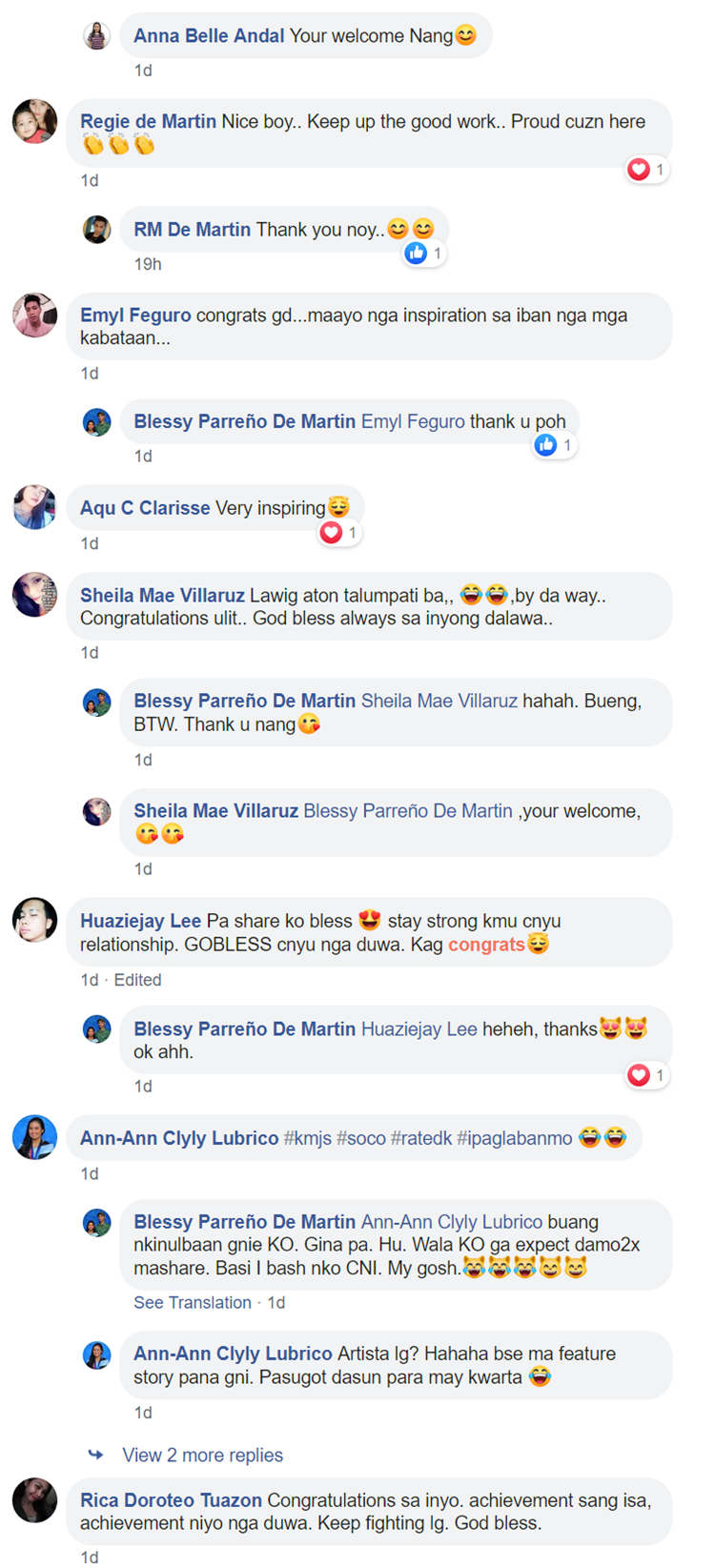Open Emyl Feguro's profile name link

135,316
